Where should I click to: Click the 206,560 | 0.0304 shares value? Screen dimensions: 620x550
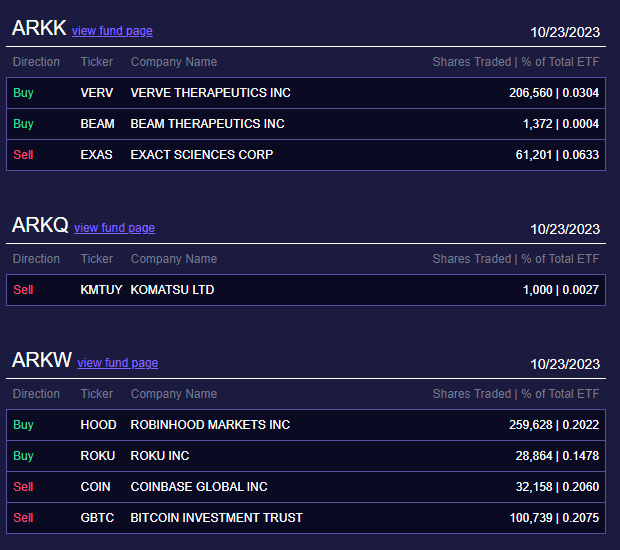click(554, 93)
